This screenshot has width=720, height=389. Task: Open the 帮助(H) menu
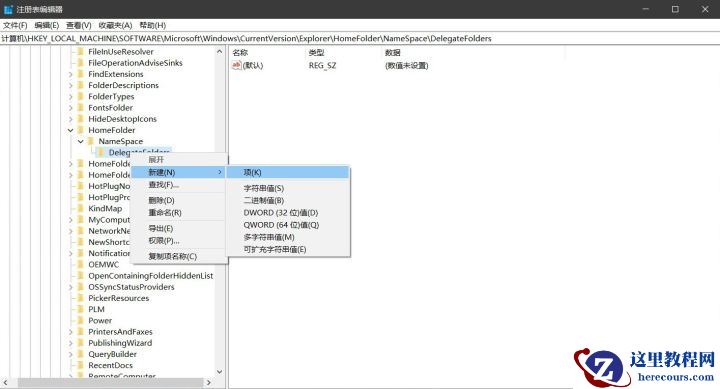click(x=152, y=25)
